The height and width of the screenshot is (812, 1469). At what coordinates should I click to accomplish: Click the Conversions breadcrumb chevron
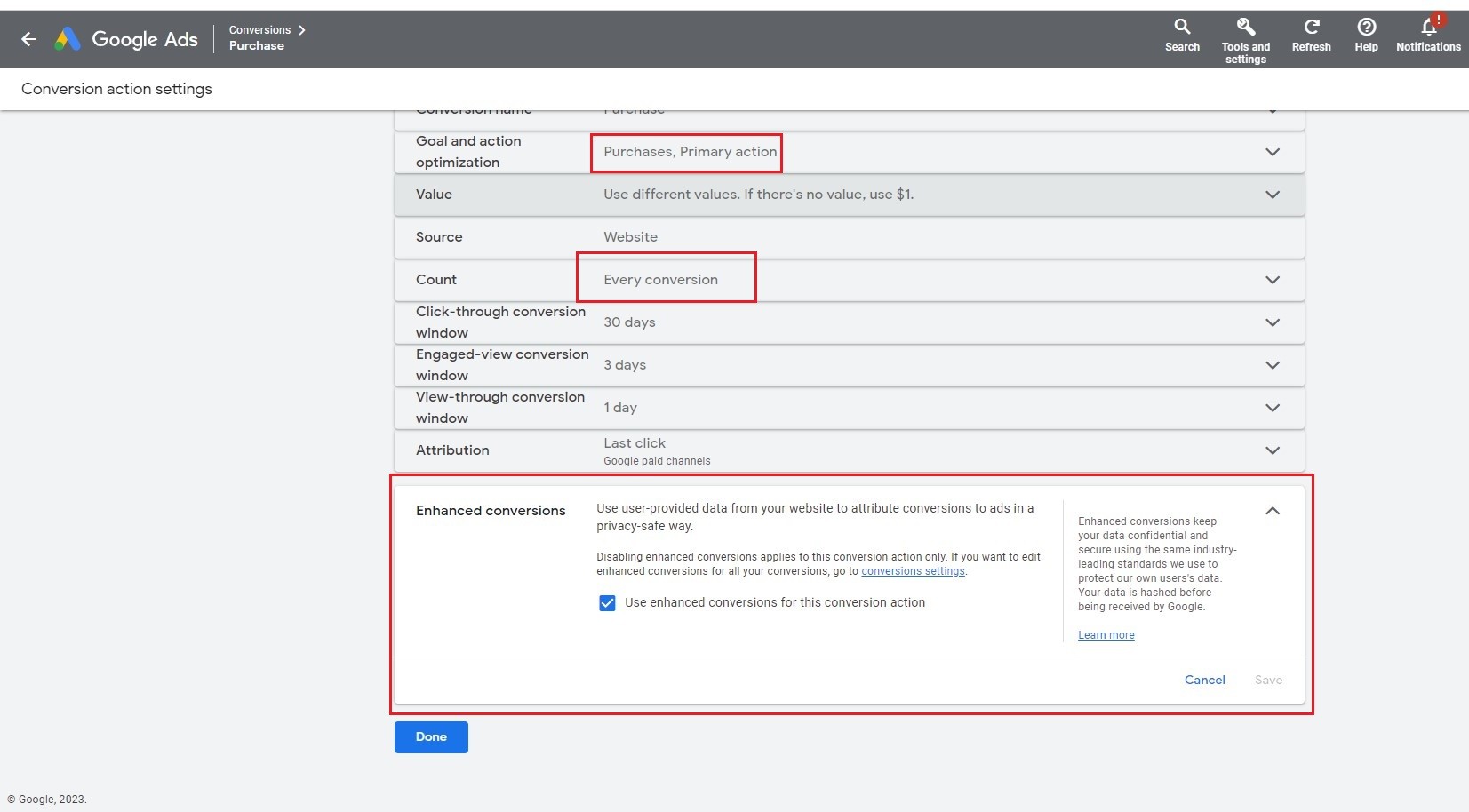tap(302, 29)
